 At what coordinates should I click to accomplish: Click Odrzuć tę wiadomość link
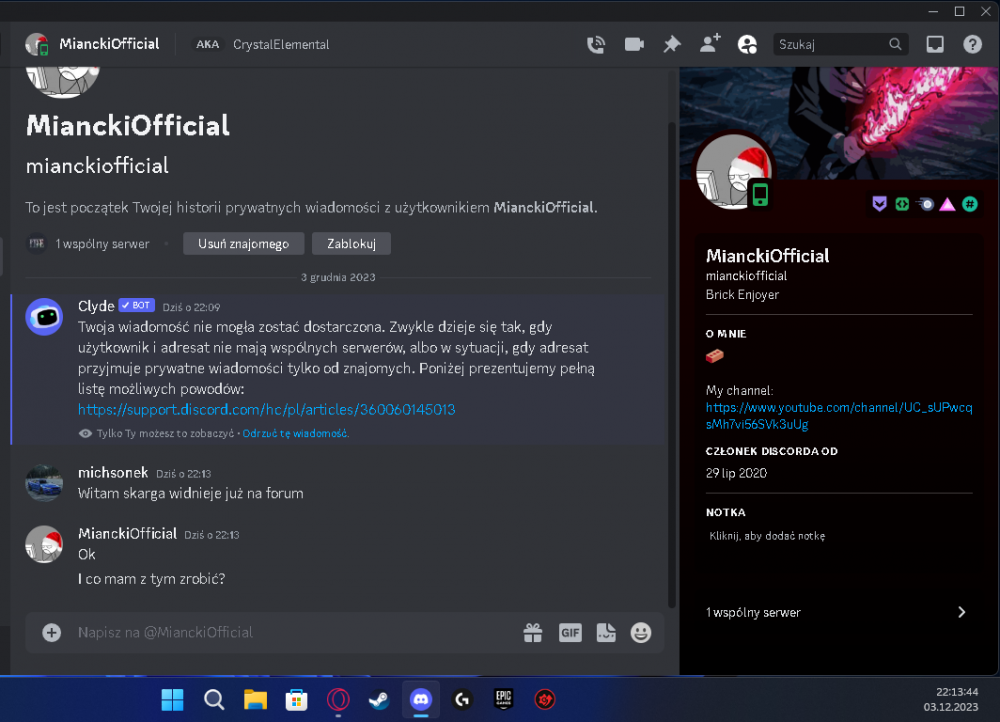coord(295,434)
